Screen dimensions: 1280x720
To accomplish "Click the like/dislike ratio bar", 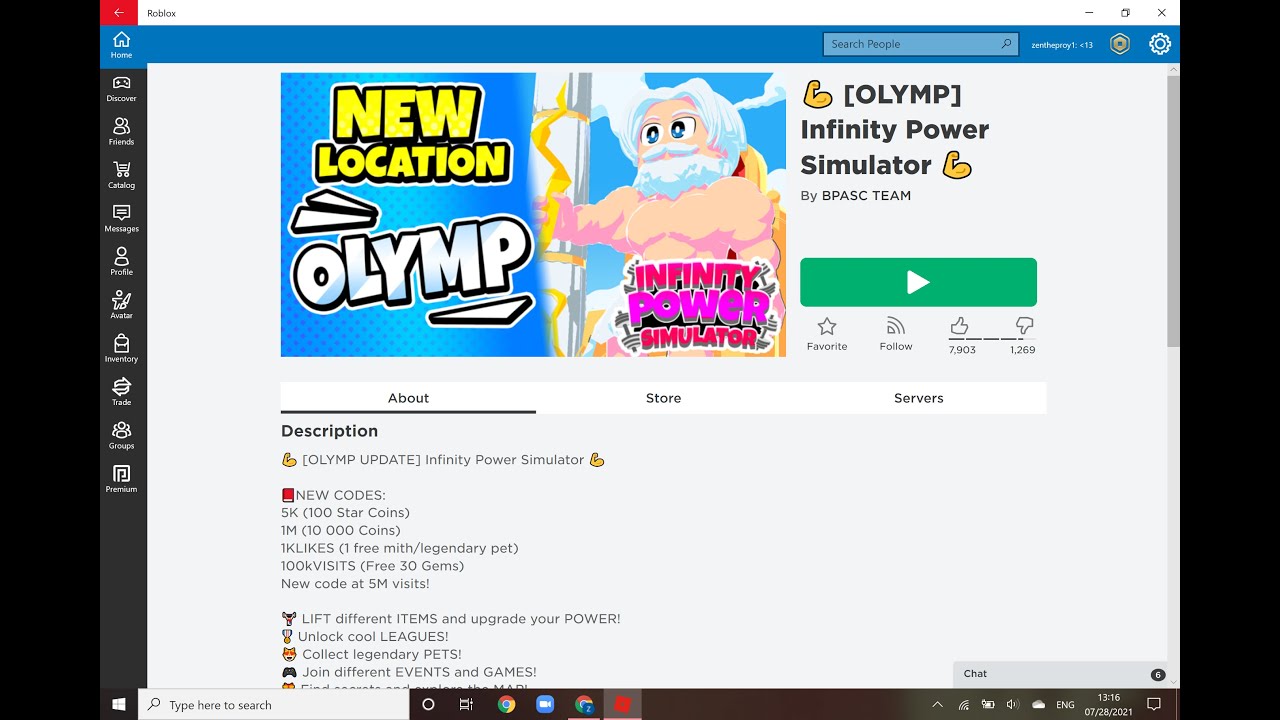I will click(x=992, y=339).
